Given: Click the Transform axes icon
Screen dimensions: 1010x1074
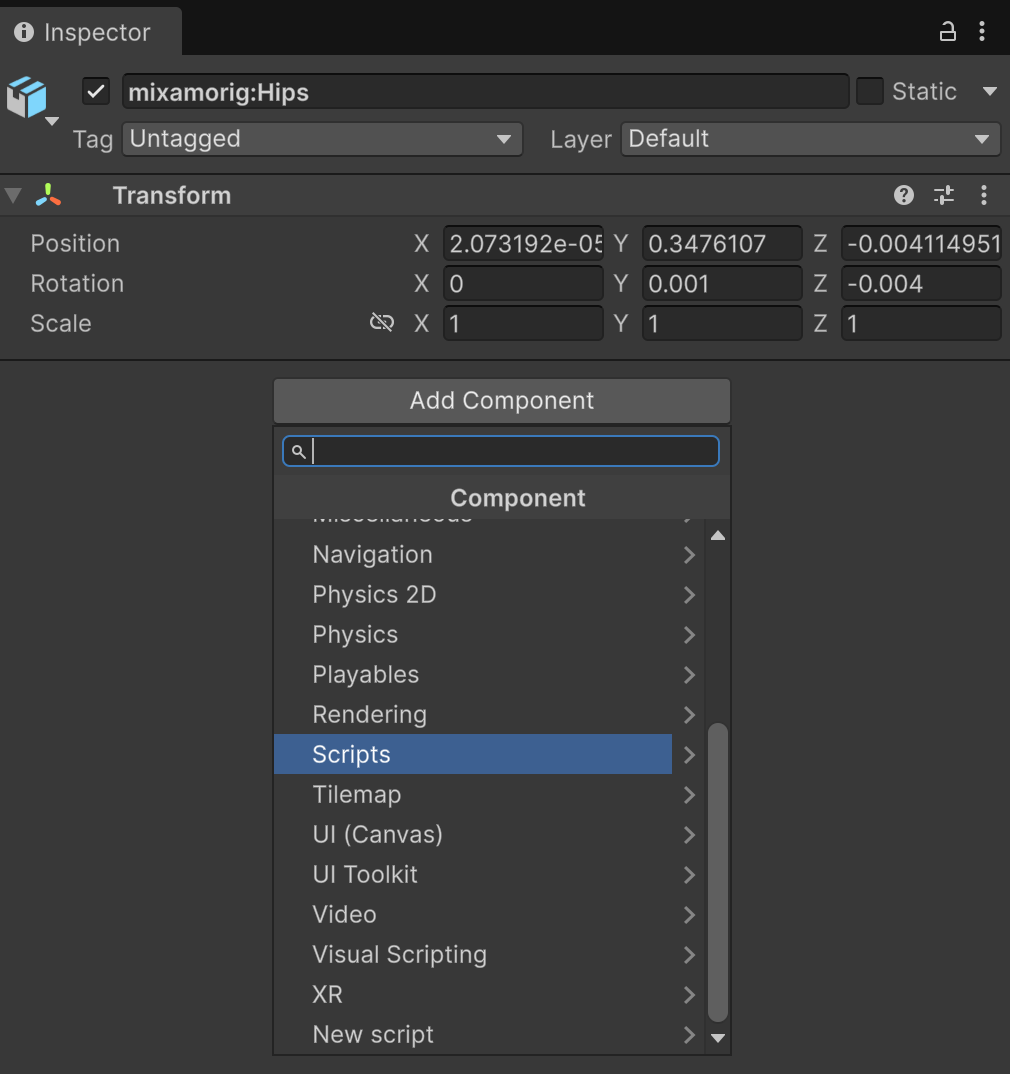Looking at the screenshot, I should click(x=48, y=195).
